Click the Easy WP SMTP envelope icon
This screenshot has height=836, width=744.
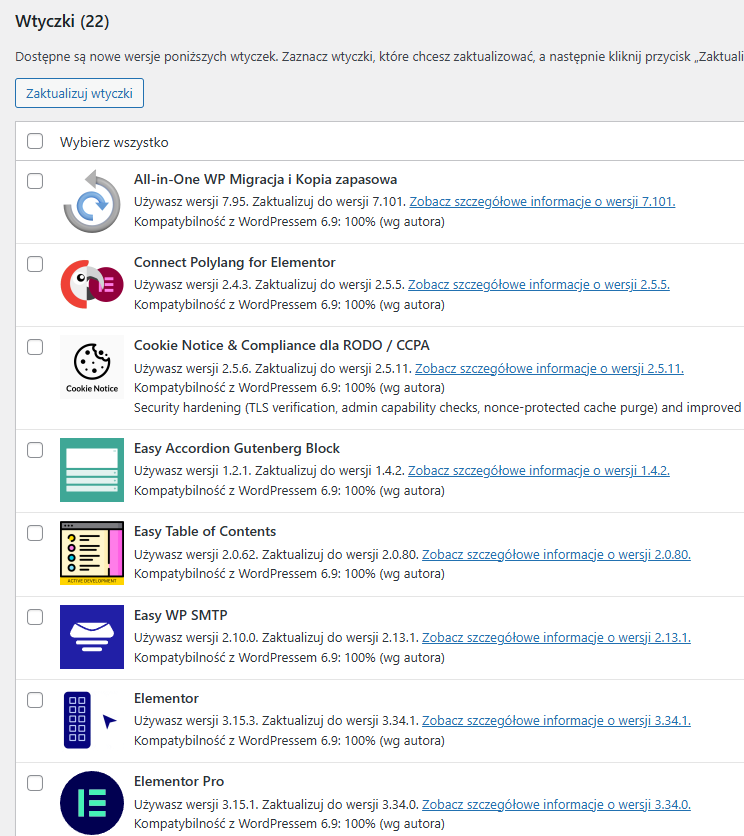(92, 637)
